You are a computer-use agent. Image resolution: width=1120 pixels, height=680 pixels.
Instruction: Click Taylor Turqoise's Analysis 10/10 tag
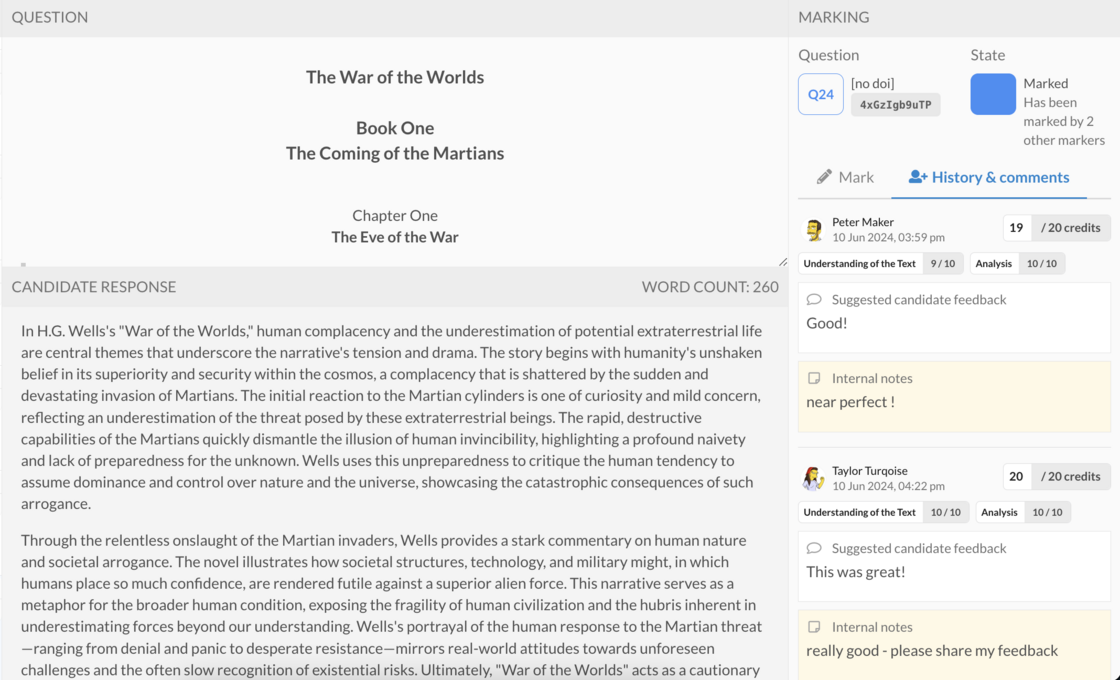coord(1024,512)
